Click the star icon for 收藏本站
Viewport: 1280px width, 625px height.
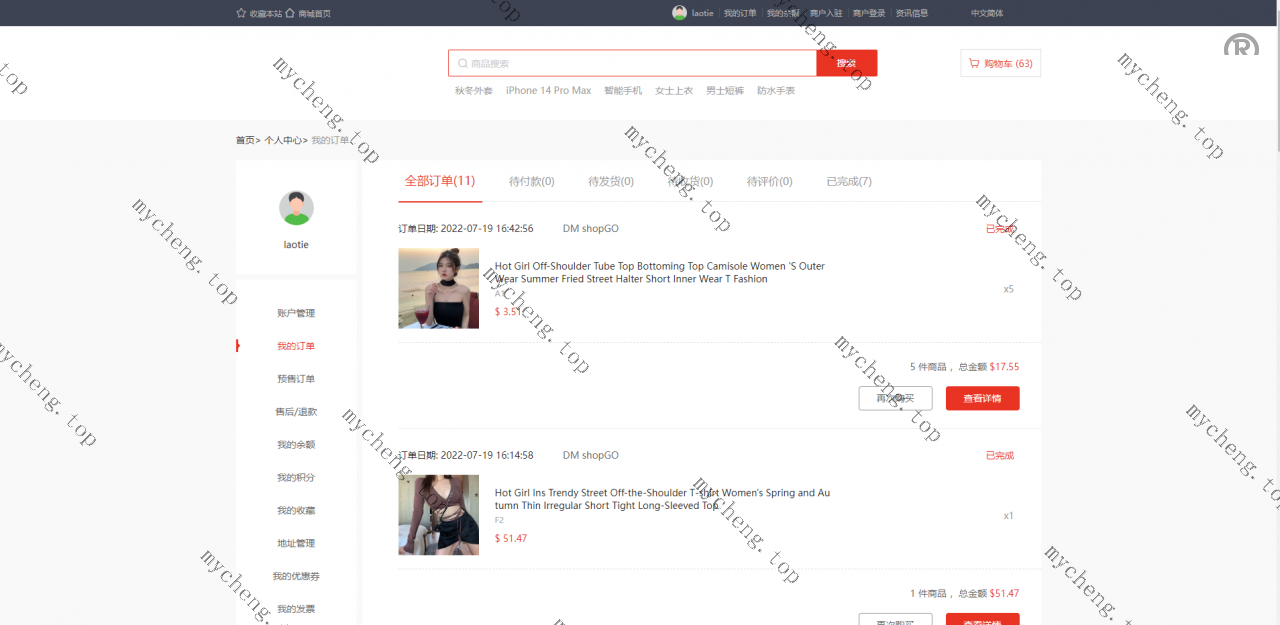click(241, 13)
